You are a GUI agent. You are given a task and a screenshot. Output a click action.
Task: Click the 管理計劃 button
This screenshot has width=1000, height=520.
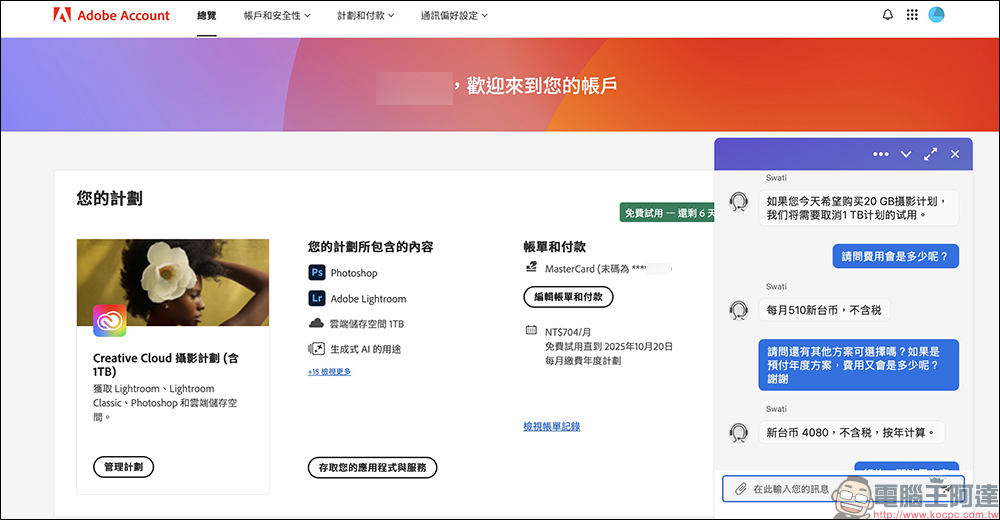click(x=124, y=467)
